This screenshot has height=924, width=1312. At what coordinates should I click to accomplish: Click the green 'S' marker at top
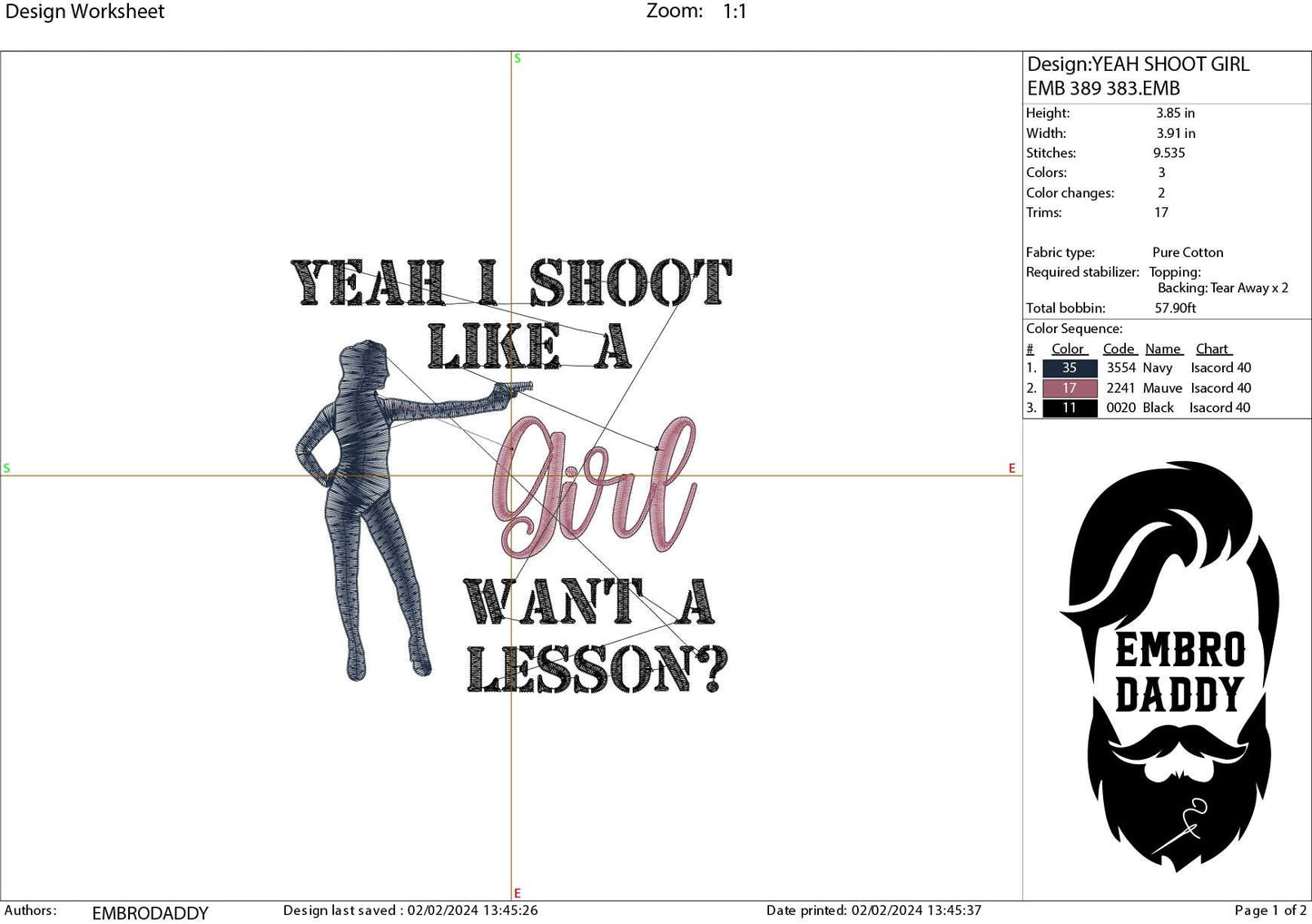click(518, 58)
